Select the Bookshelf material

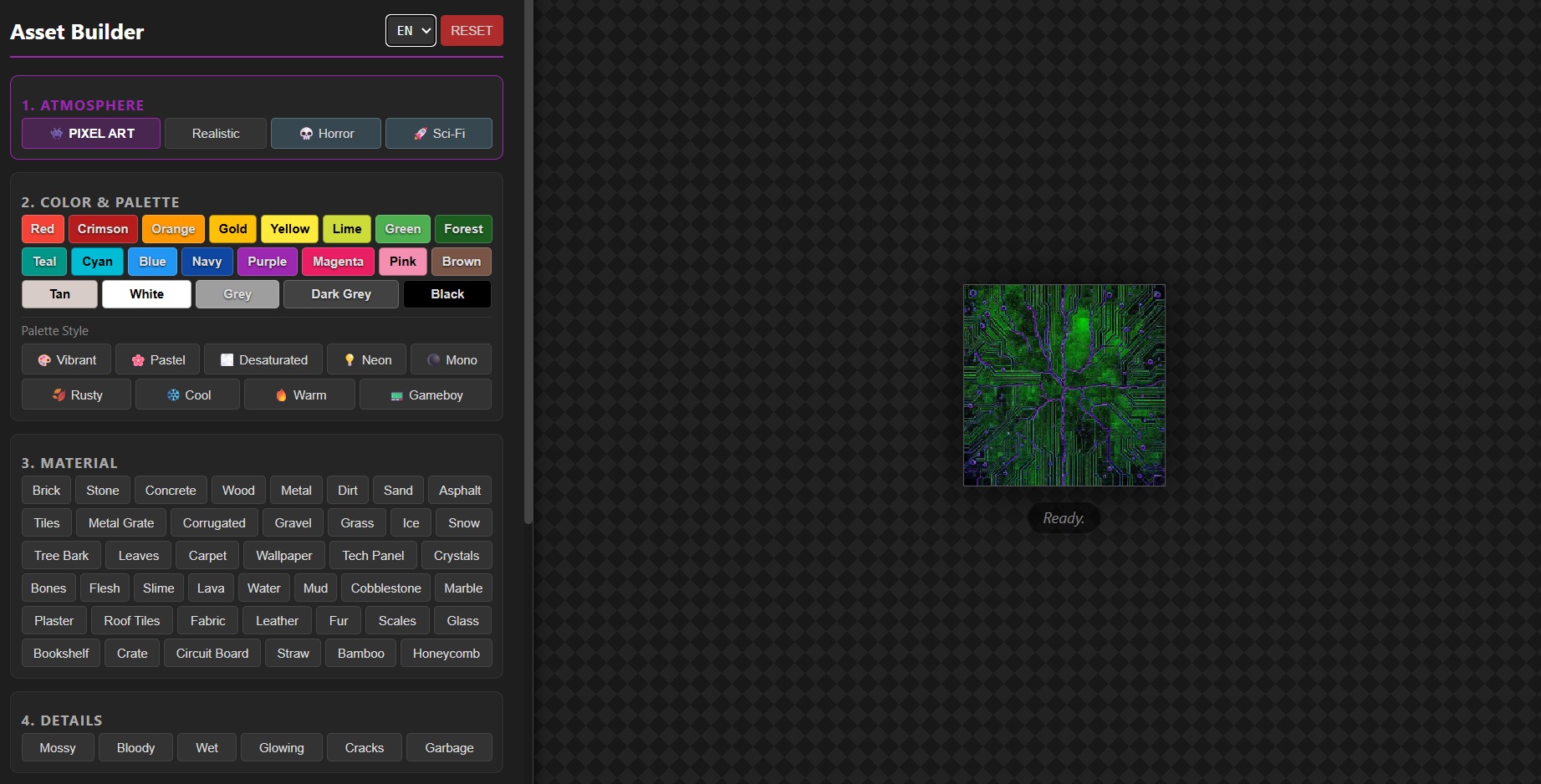(x=61, y=654)
